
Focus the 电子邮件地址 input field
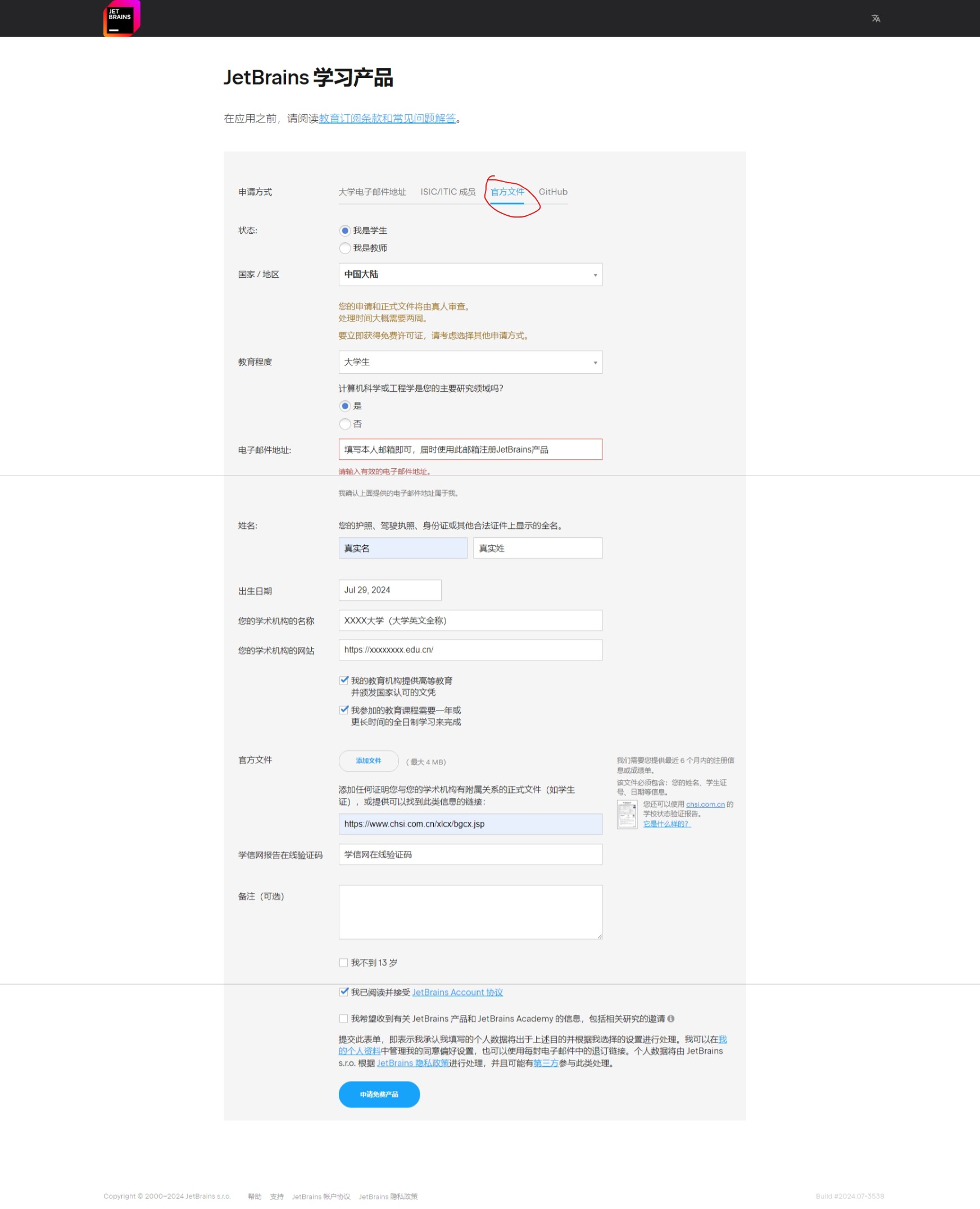(x=470, y=450)
